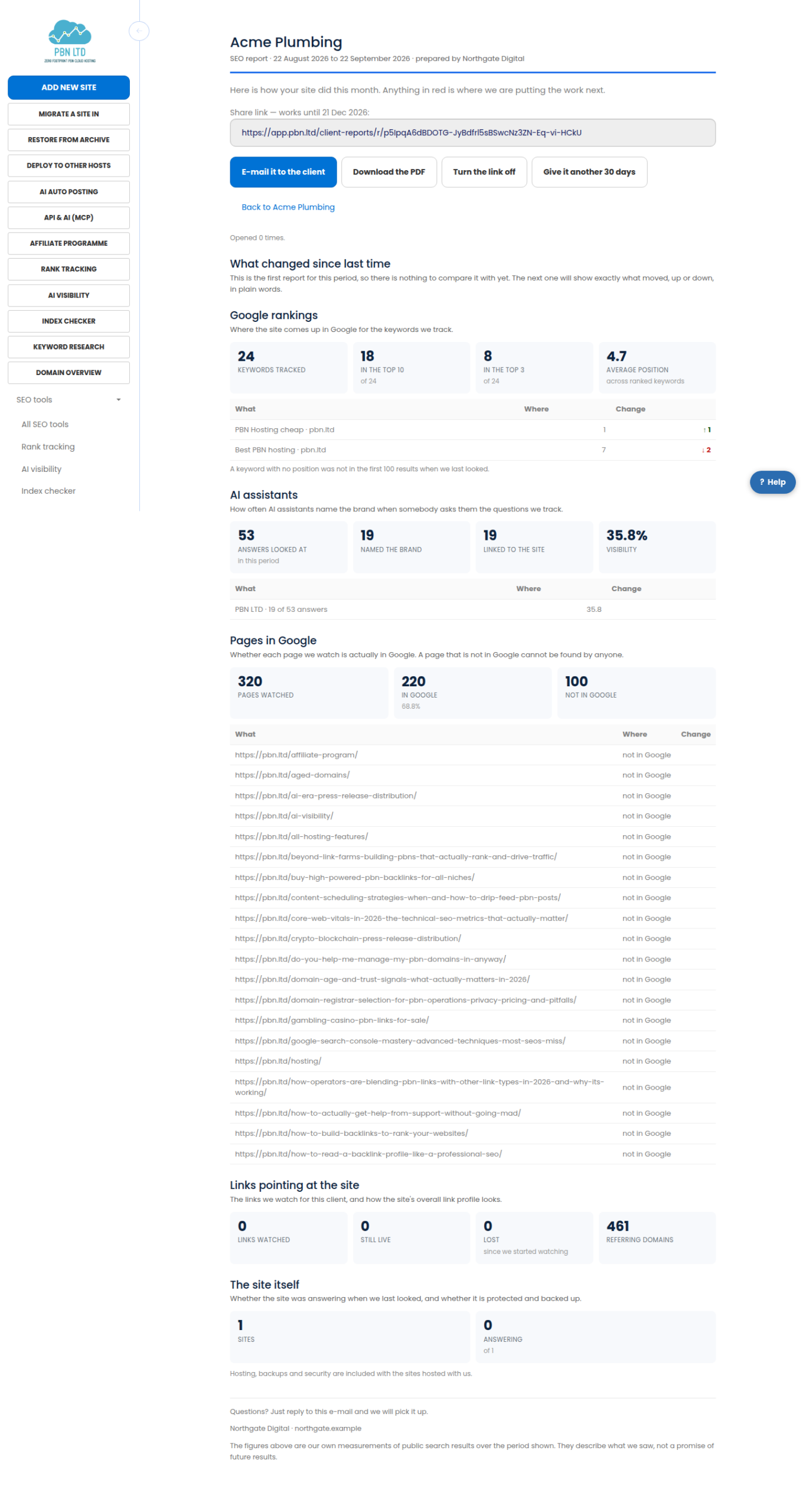Click the ADD NEW SITE button

[x=68, y=87]
